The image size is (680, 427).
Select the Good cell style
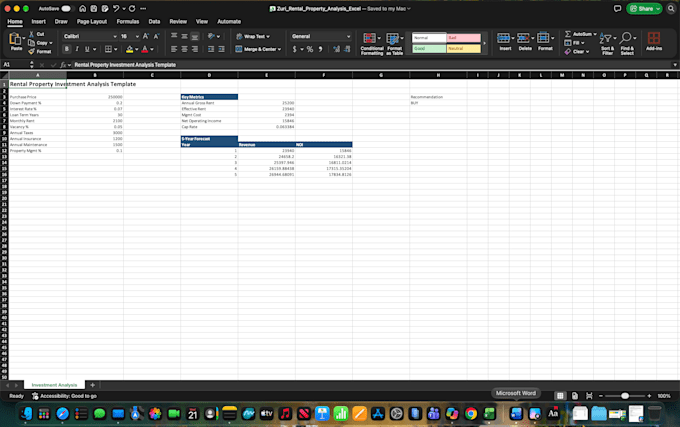(x=429, y=49)
